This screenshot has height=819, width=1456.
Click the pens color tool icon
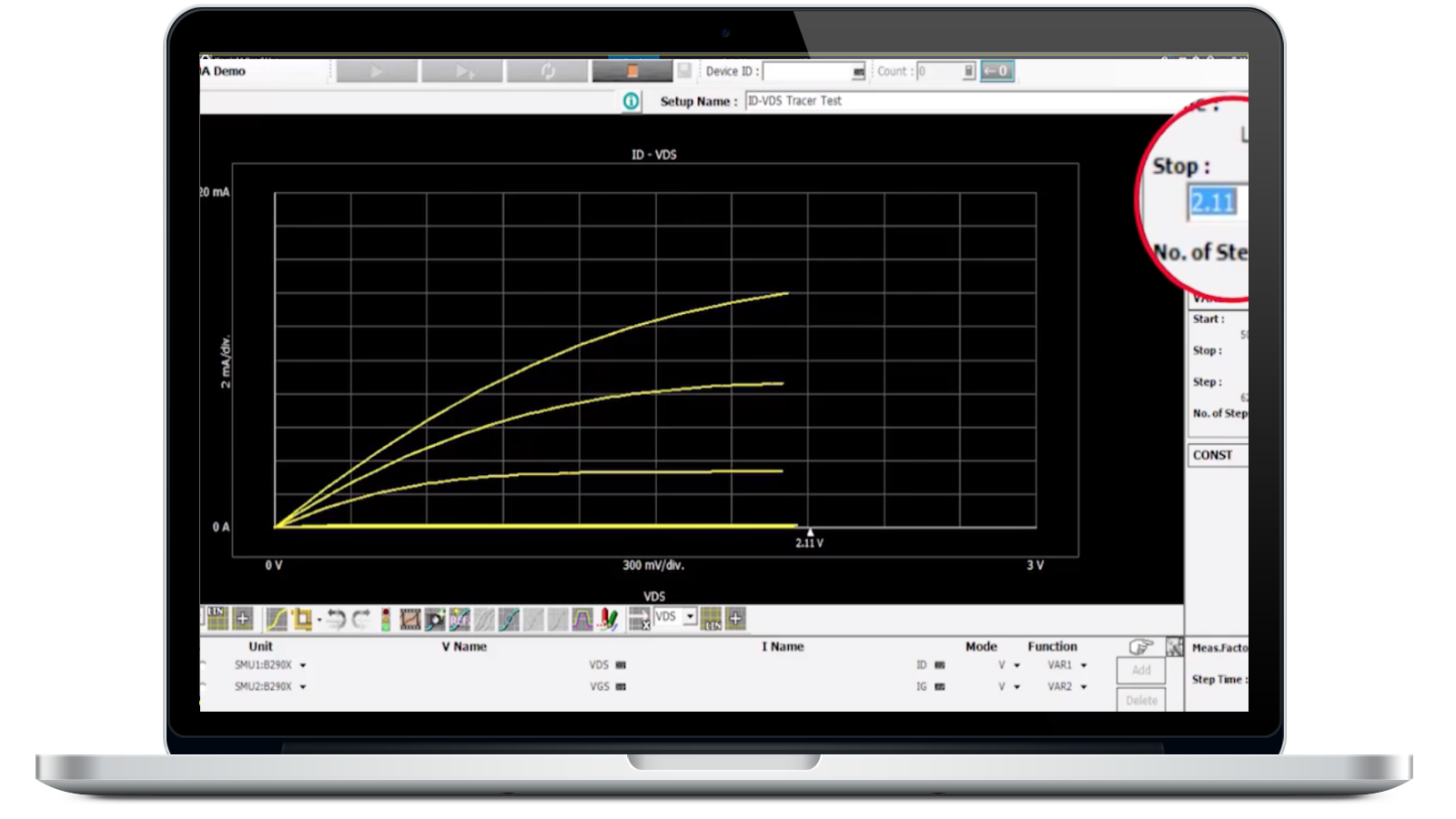[608, 620]
